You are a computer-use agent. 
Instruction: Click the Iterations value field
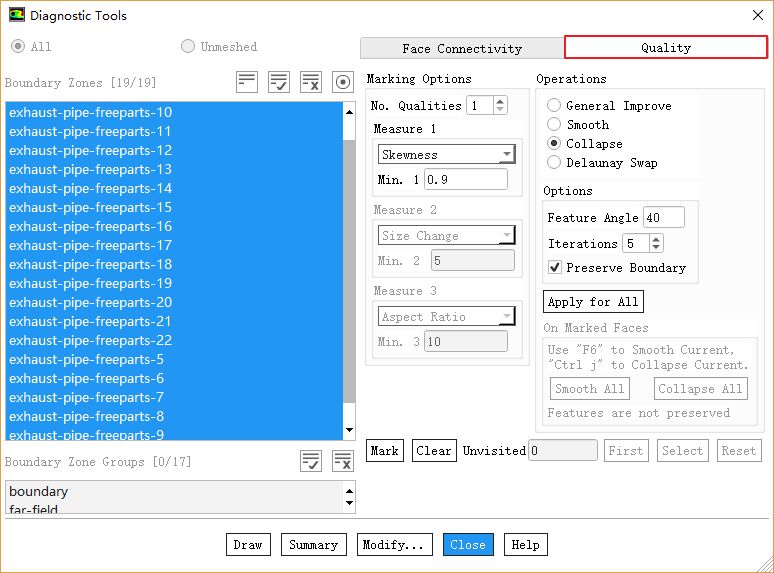tap(637, 243)
